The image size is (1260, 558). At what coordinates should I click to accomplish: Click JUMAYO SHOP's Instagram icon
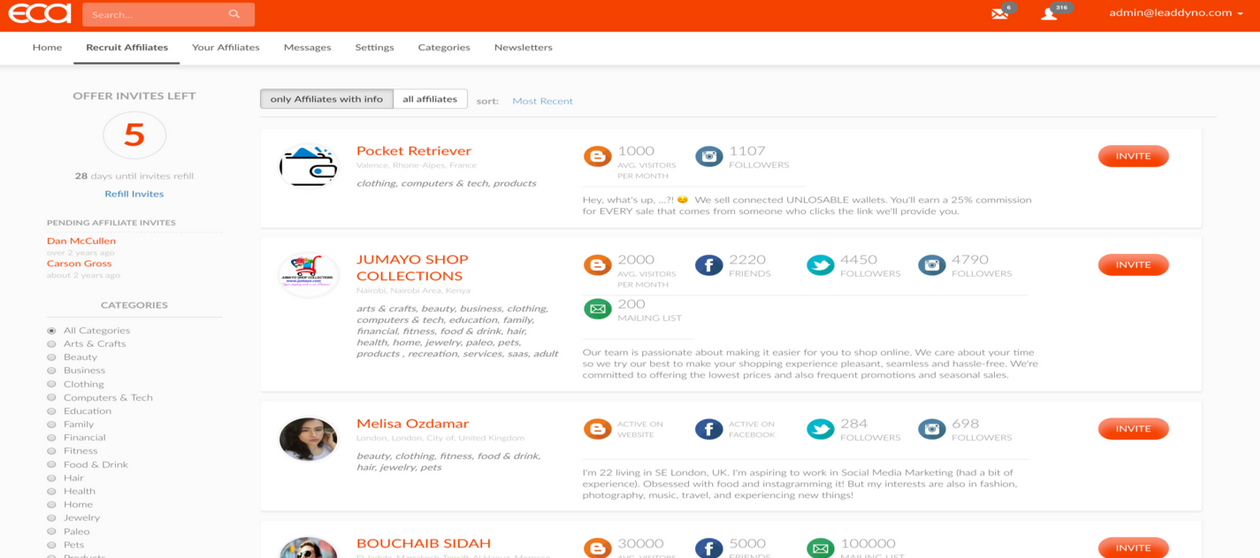[932, 265]
